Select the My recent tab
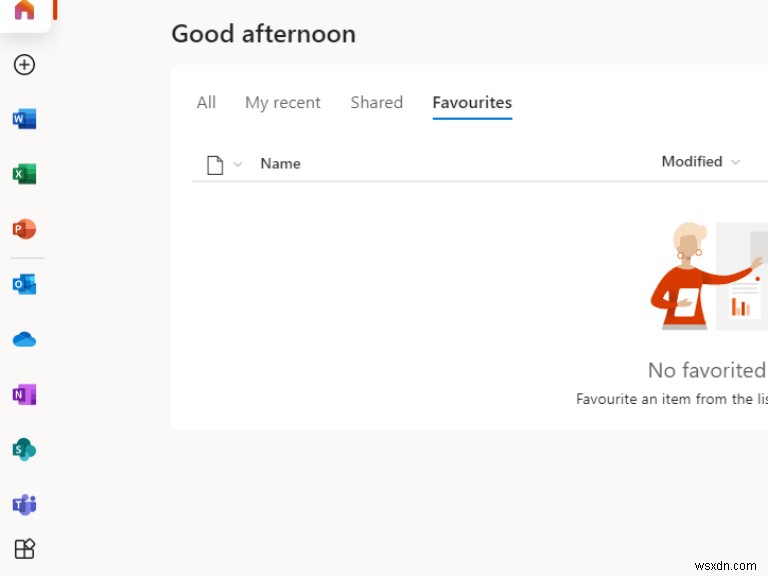The image size is (768, 576). click(x=283, y=102)
